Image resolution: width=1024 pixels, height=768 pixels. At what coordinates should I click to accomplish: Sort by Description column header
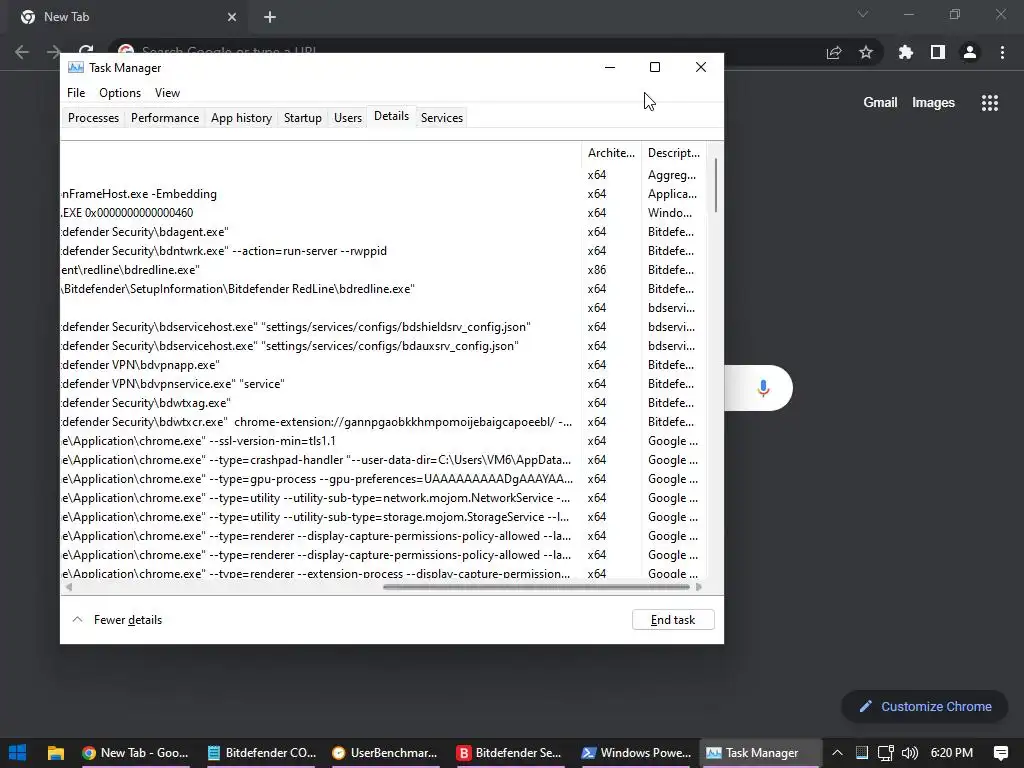[x=674, y=153]
